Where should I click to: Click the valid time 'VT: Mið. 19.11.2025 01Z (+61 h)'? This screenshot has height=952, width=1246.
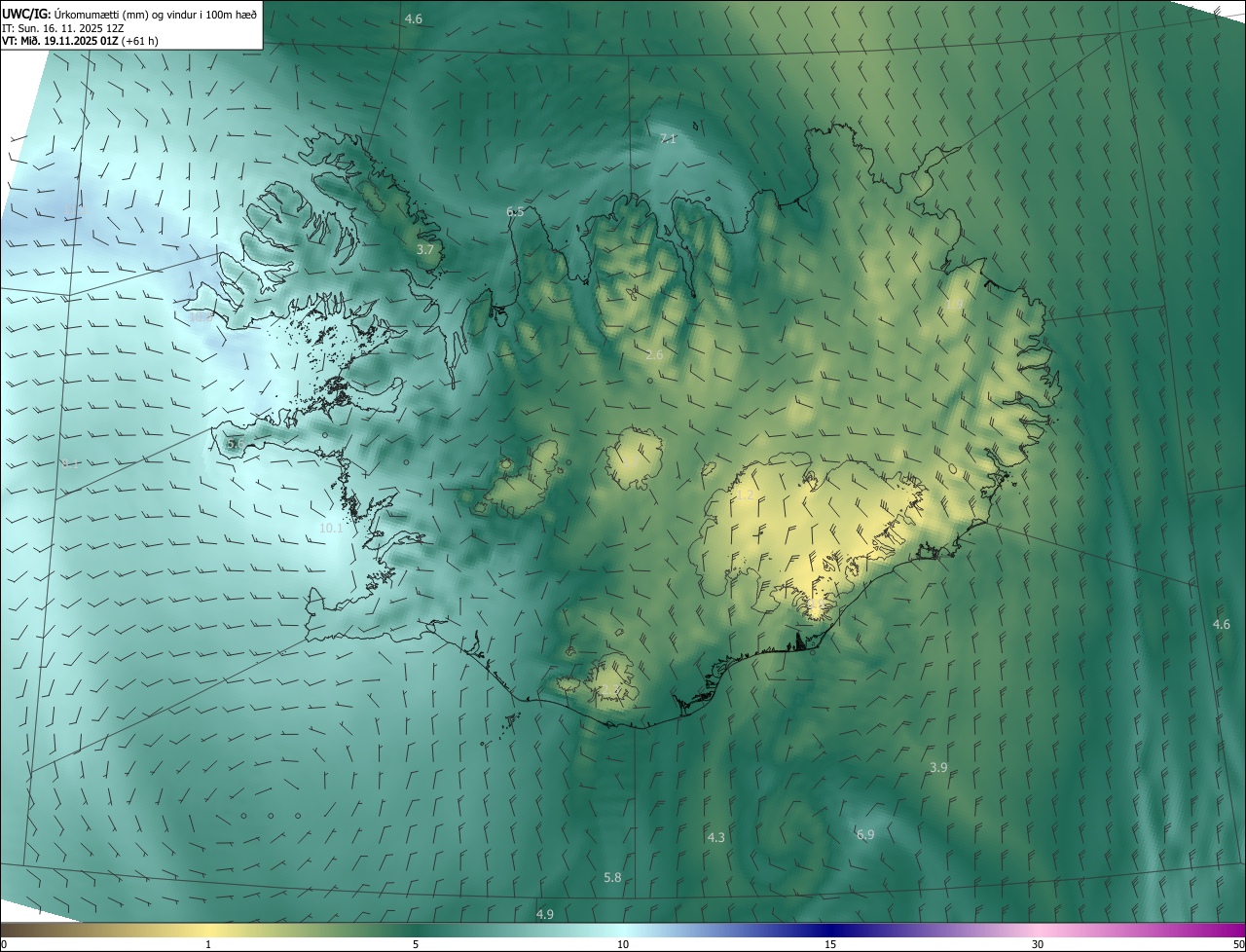(80, 41)
